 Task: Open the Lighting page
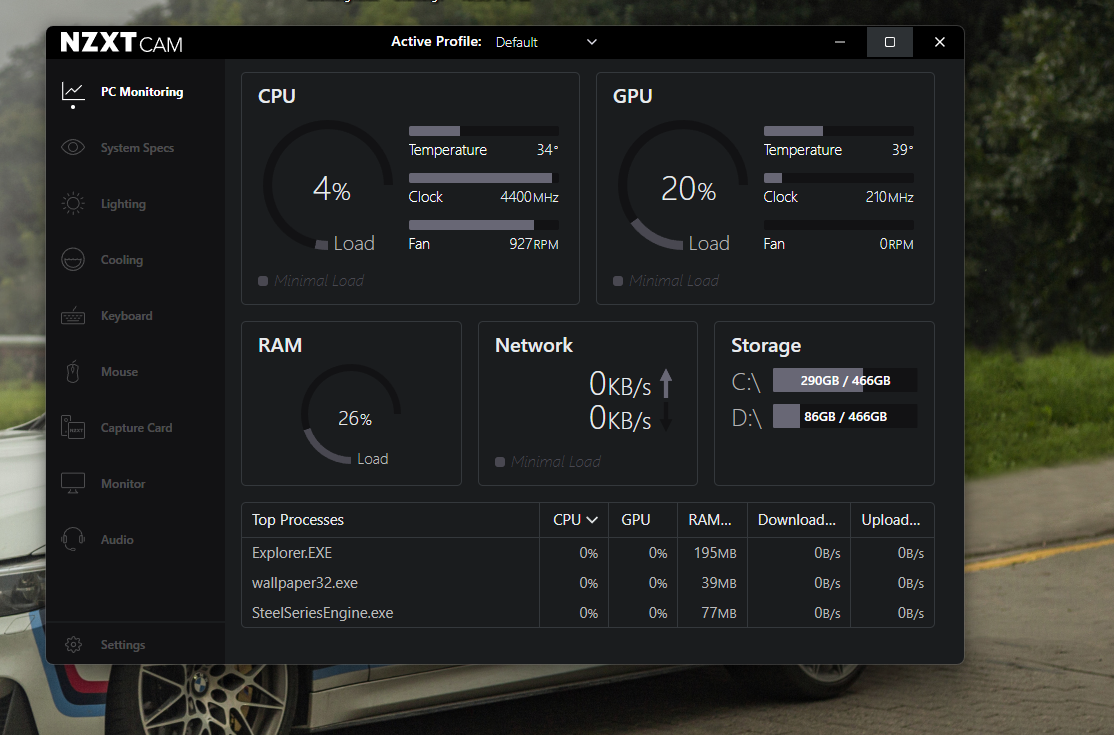(123, 204)
